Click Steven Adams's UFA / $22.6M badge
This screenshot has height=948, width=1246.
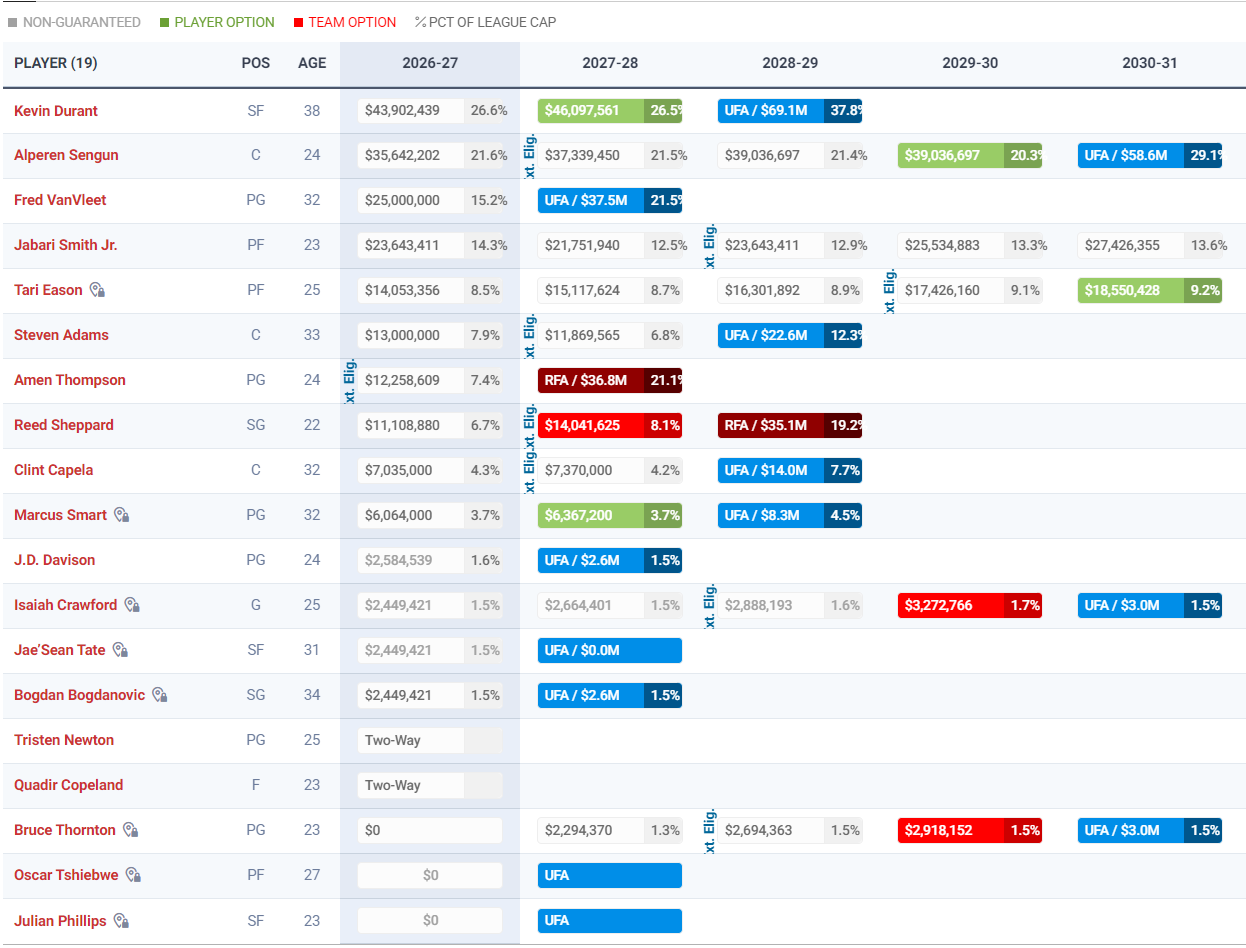click(790, 335)
